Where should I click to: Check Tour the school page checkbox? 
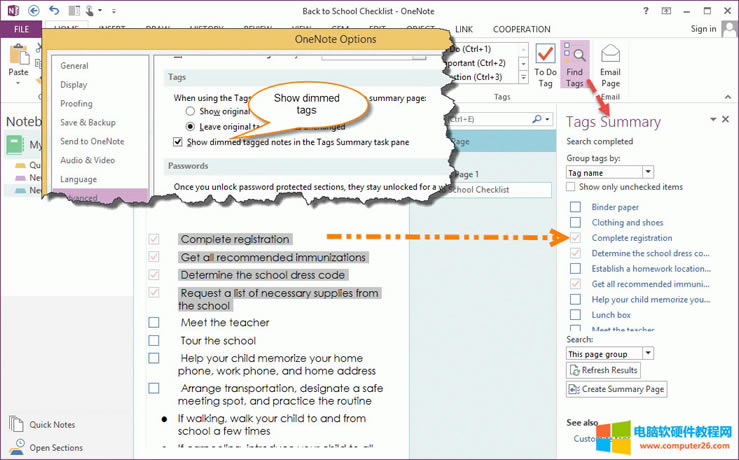[154, 340]
